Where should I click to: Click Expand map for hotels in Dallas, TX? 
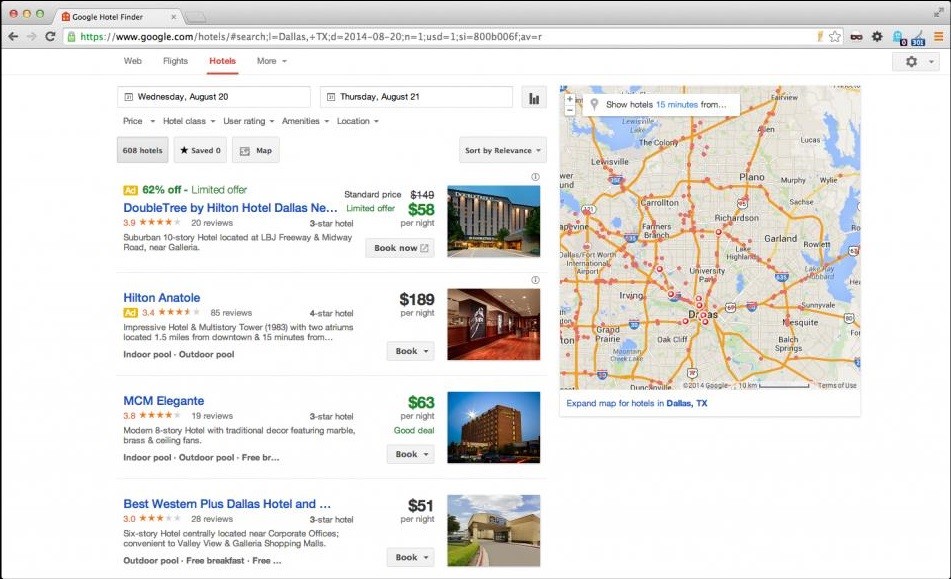click(637, 403)
